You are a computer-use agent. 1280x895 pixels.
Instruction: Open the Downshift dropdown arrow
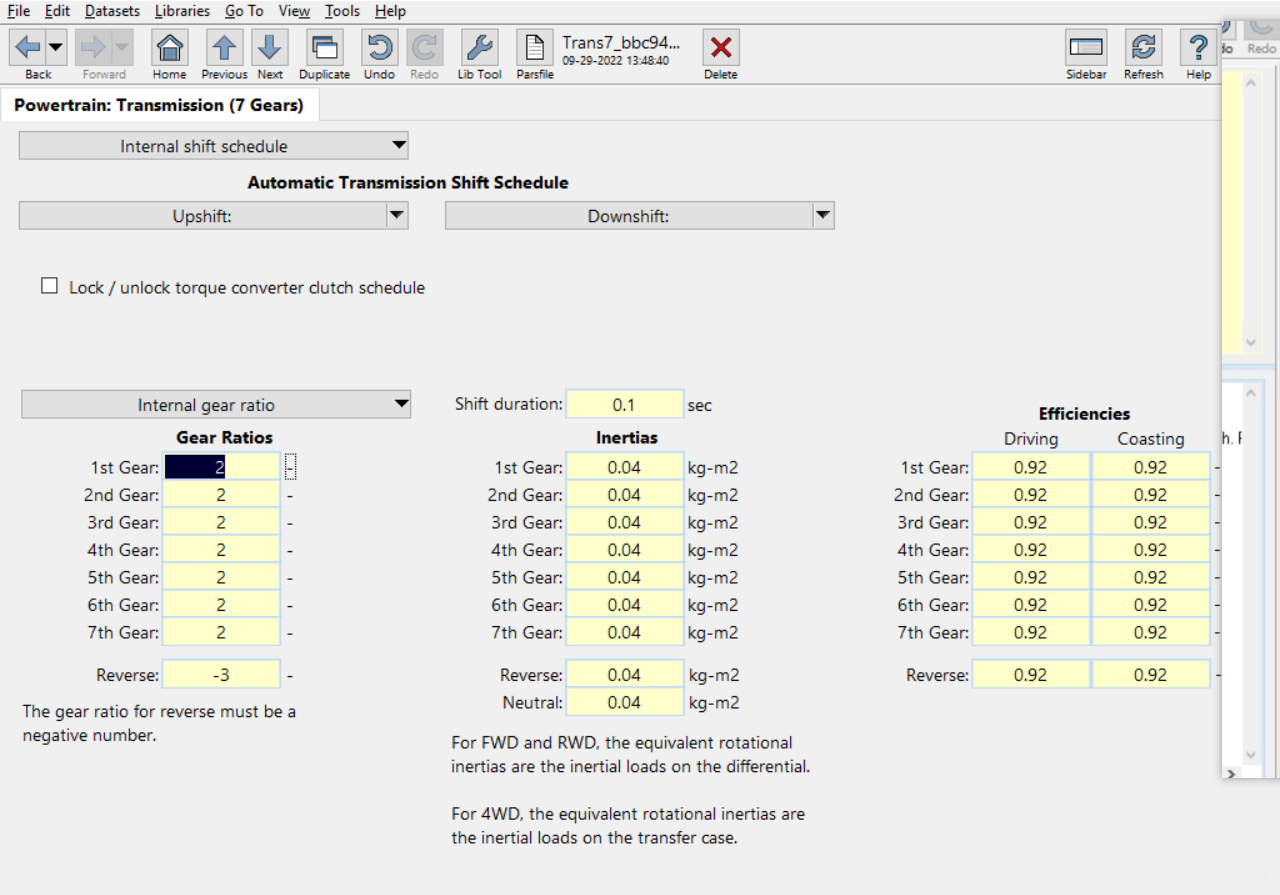[x=822, y=215]
